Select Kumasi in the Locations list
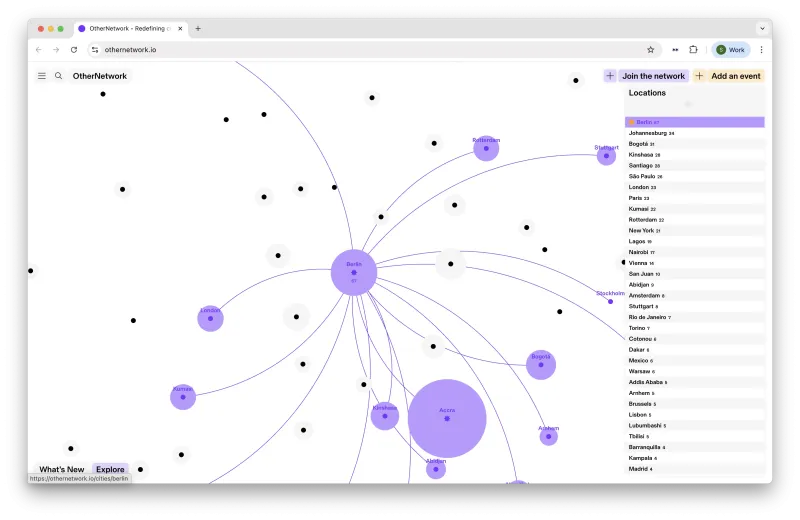Viewport: 800px width, 520px height. tap(694, 209)
